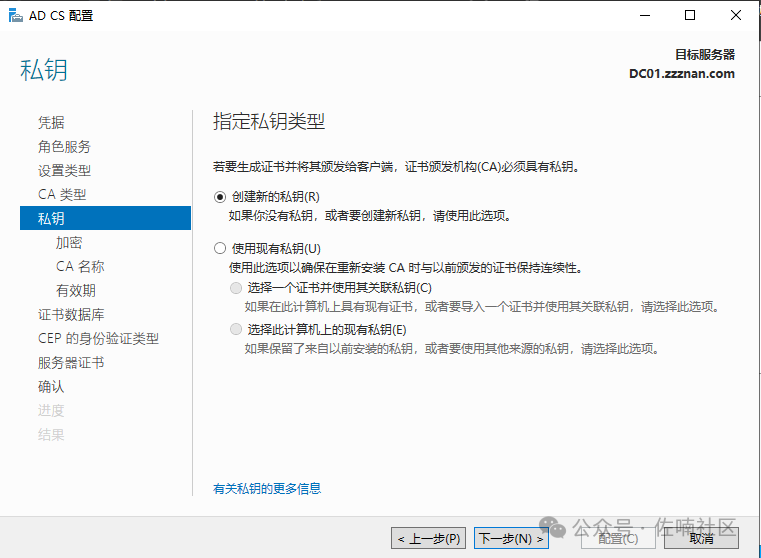The width and height of the screenshot is (761, 558).
Task: Go to CEP 的身份验证类型 step
Action: (x=98, y=339)
